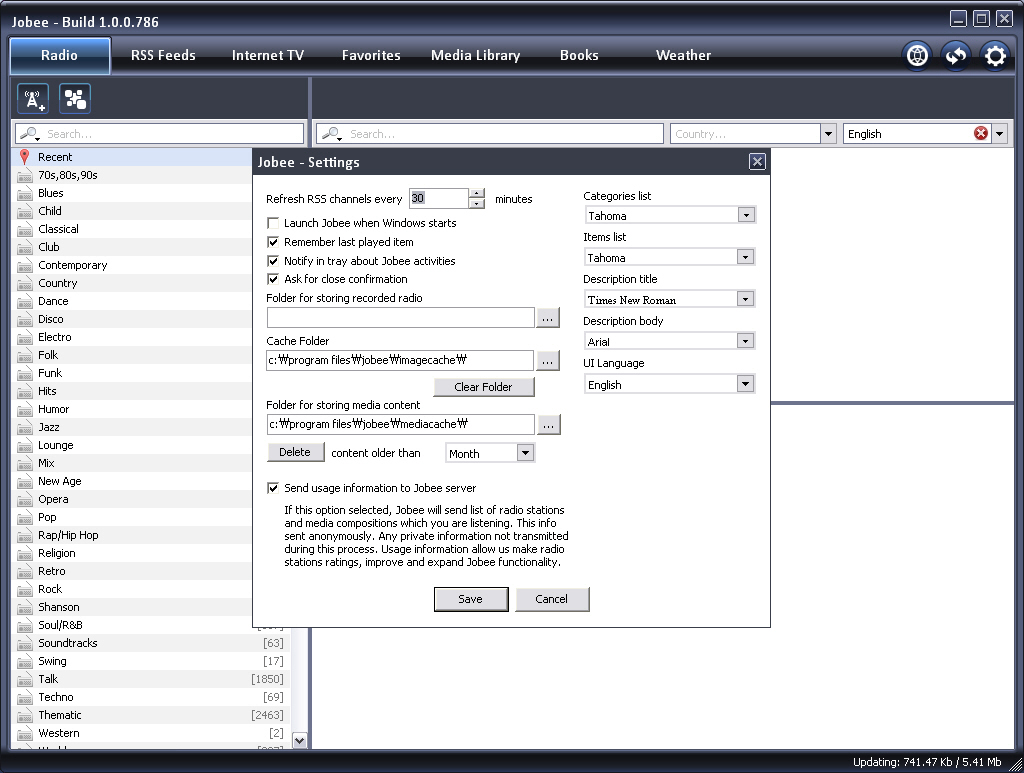
Task: Click the Cancel button
Action: point(552,599)
